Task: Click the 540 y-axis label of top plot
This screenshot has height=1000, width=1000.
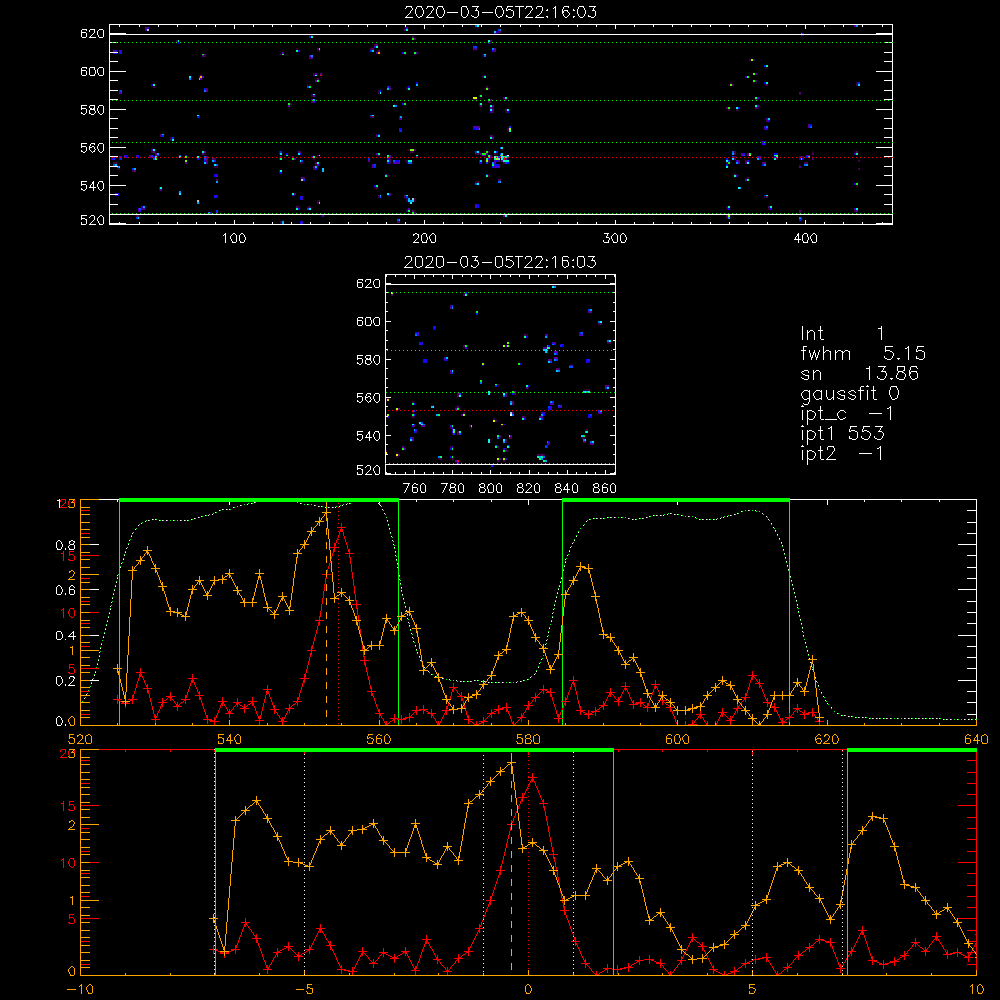Action: coord(92,186)
